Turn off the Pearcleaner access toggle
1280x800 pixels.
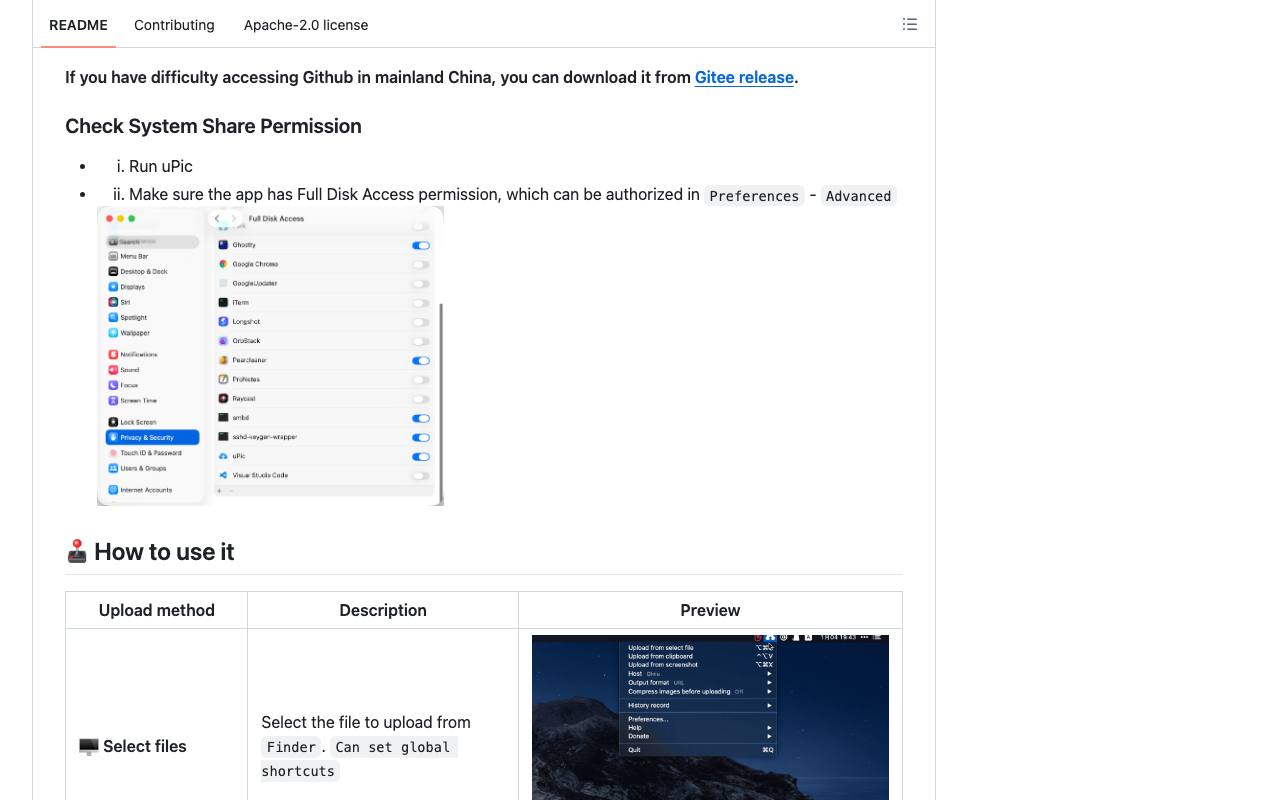pyautogui.click(x=421, y=360)
